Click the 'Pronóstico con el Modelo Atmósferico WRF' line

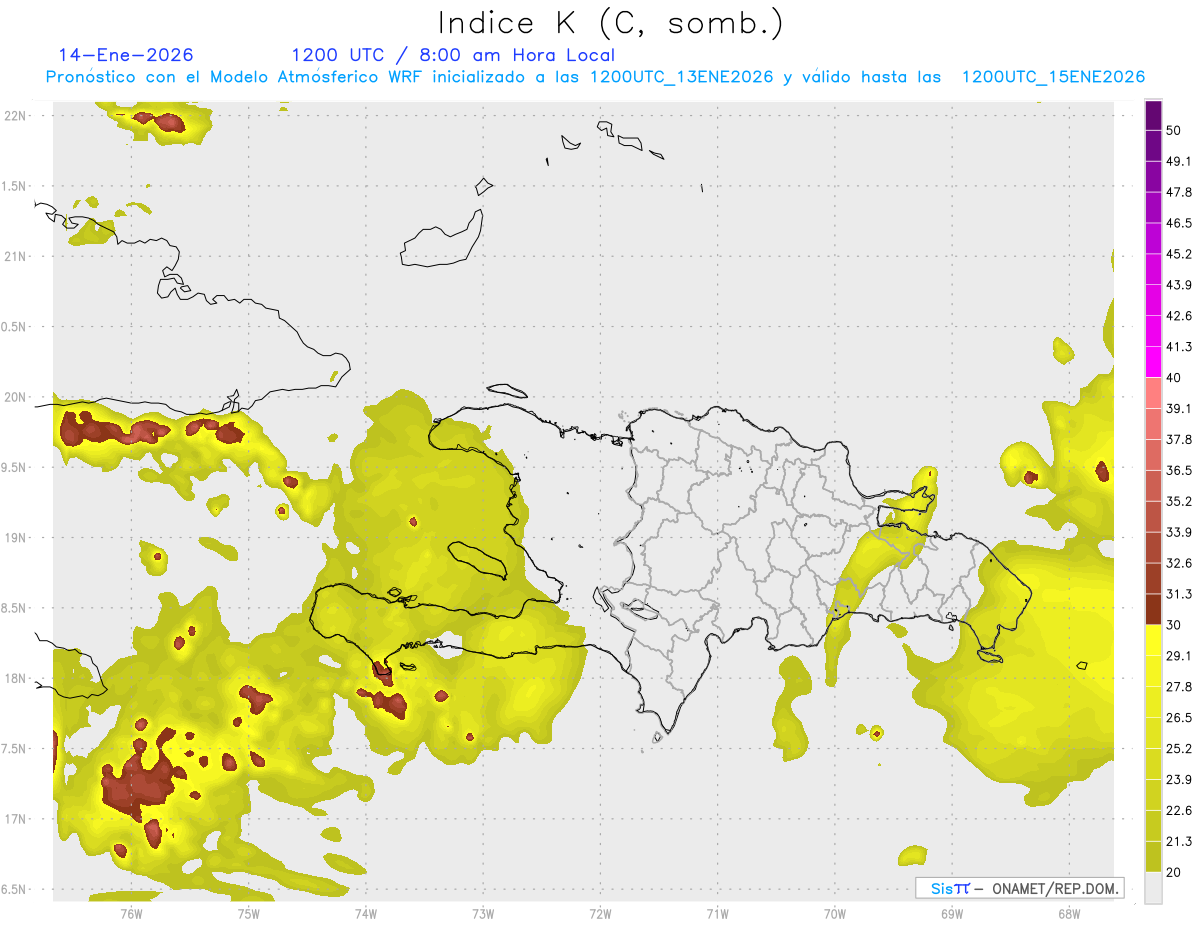pos(595,77)
